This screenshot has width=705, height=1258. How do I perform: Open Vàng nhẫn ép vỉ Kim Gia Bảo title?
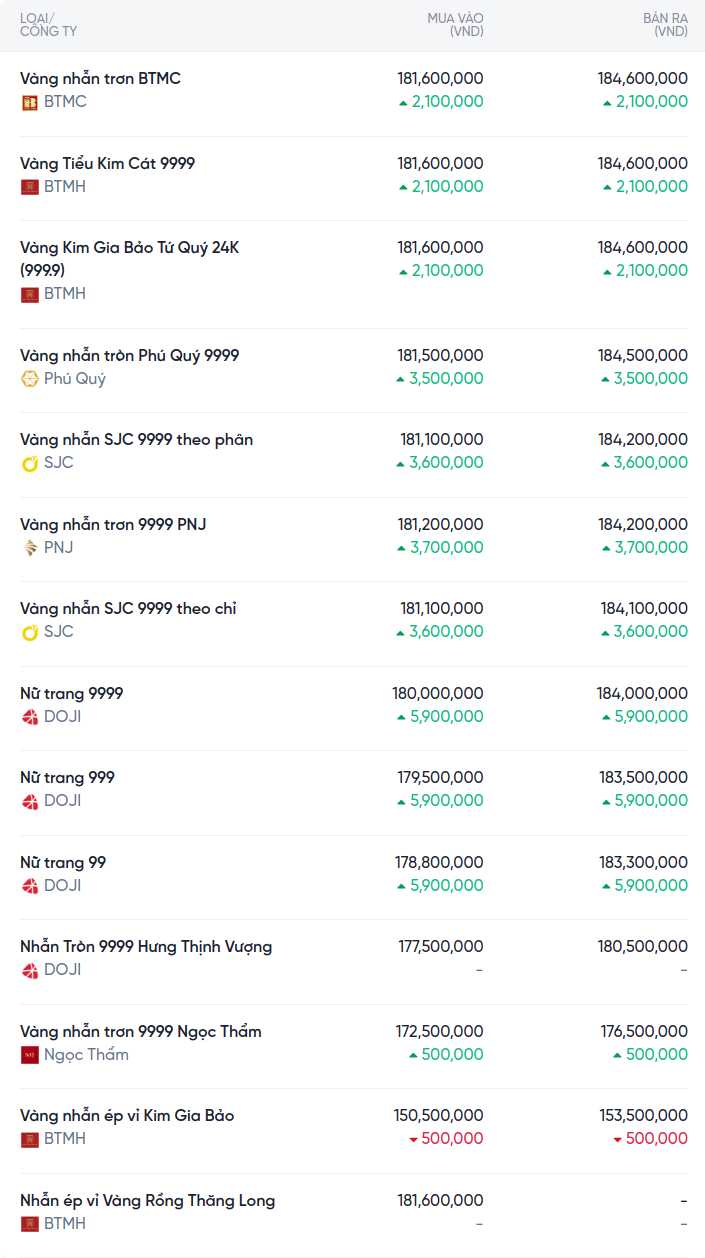(x=127, y=1116)
